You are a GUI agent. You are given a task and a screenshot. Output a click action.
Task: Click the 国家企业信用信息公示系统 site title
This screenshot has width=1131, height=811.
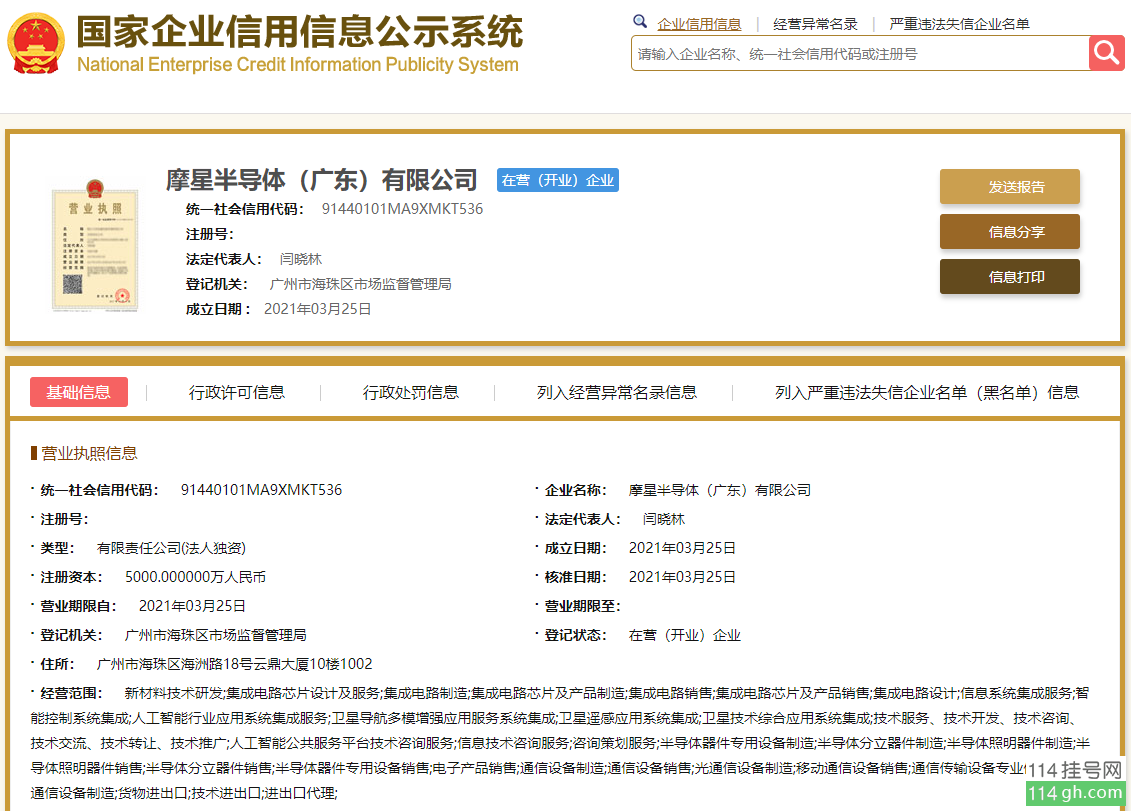[x=299, y=32]
